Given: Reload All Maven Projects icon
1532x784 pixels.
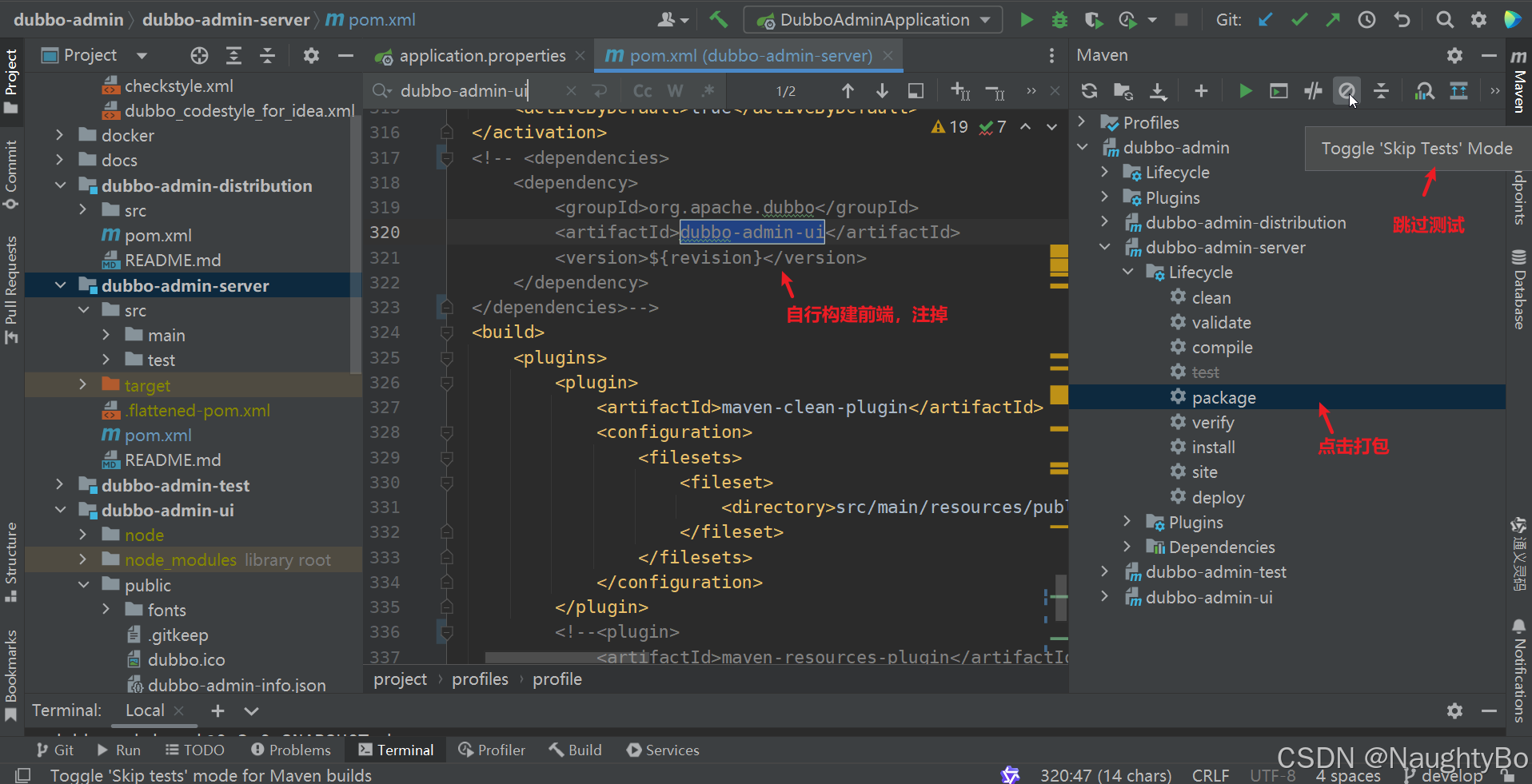Looking at the screenshot, I should (1089, 91).
